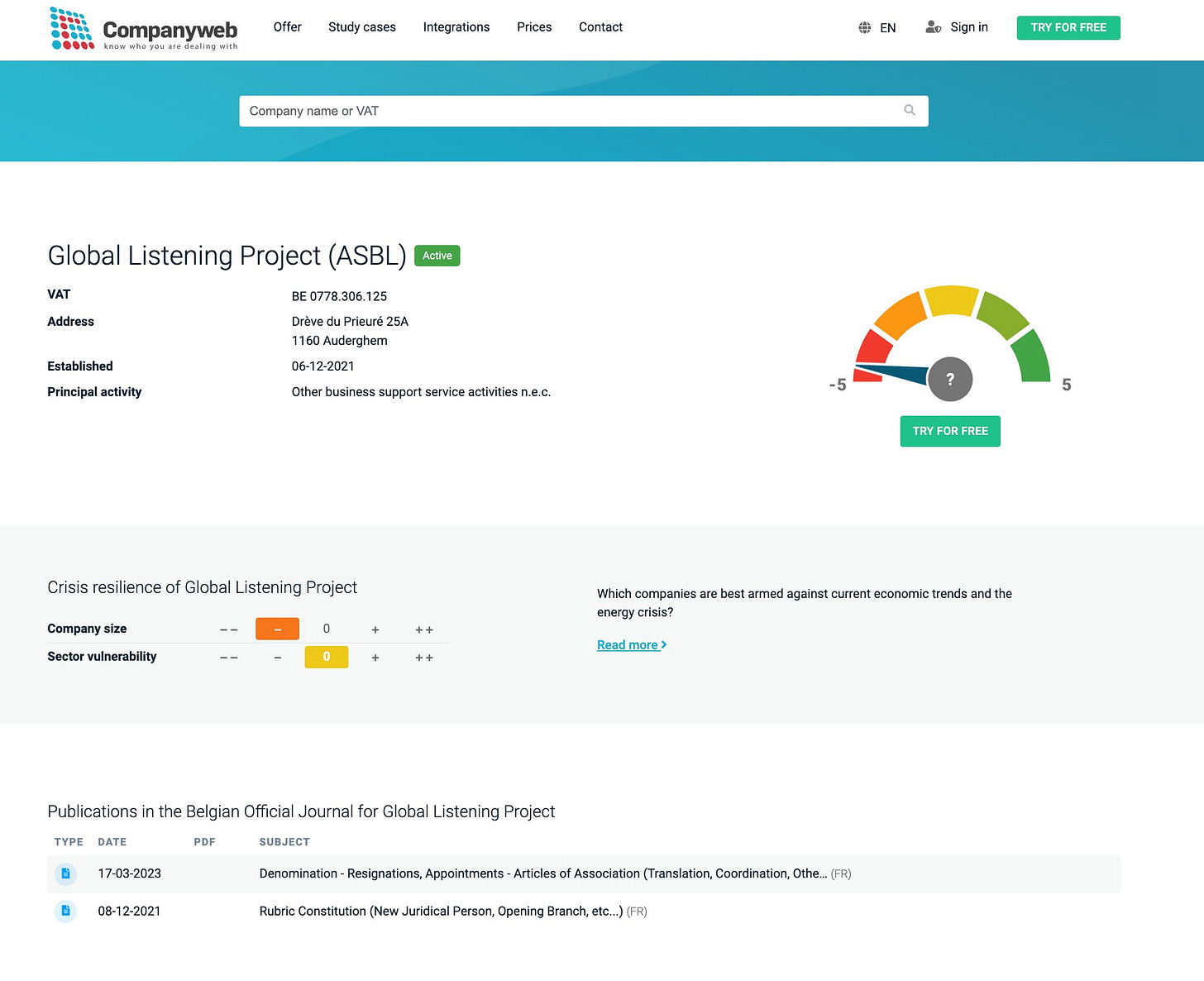Screen dimensions: 1204x981
Task: Click the yellow Sector vulnerability zero indicator
Action: pyautogui.click(x=327, y=657)
